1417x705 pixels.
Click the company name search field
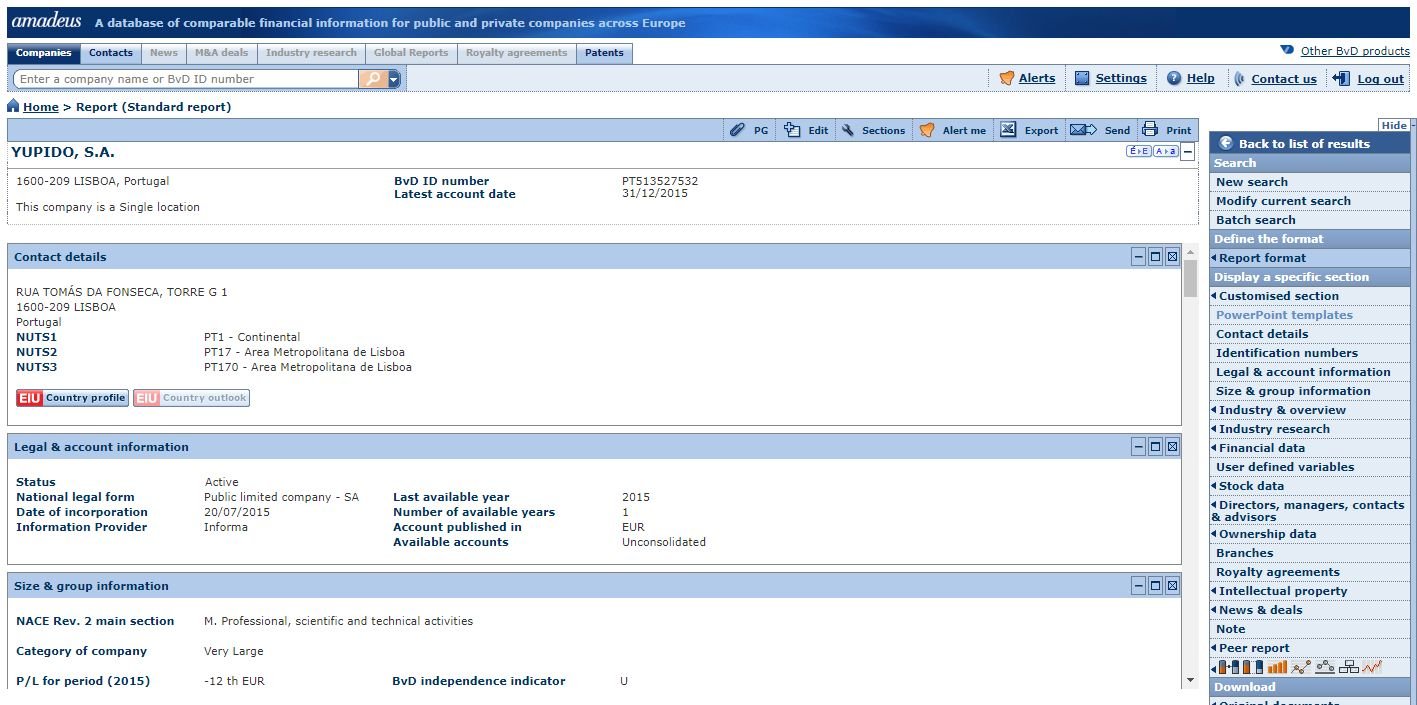tap(186, 79)
